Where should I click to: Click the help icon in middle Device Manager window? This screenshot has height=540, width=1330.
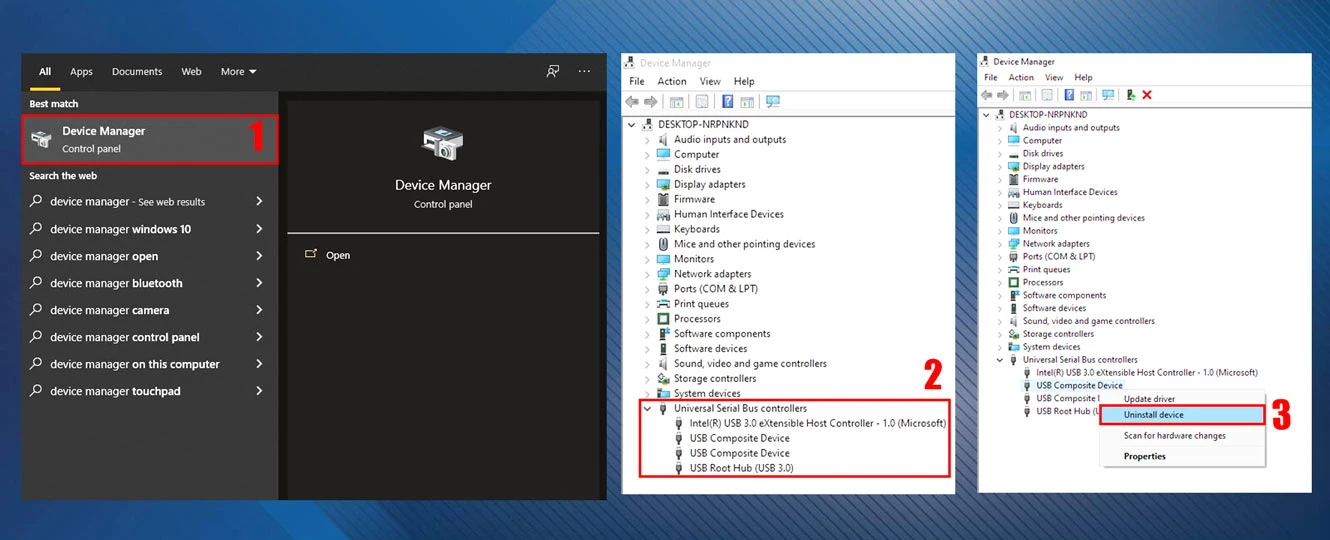728,102
